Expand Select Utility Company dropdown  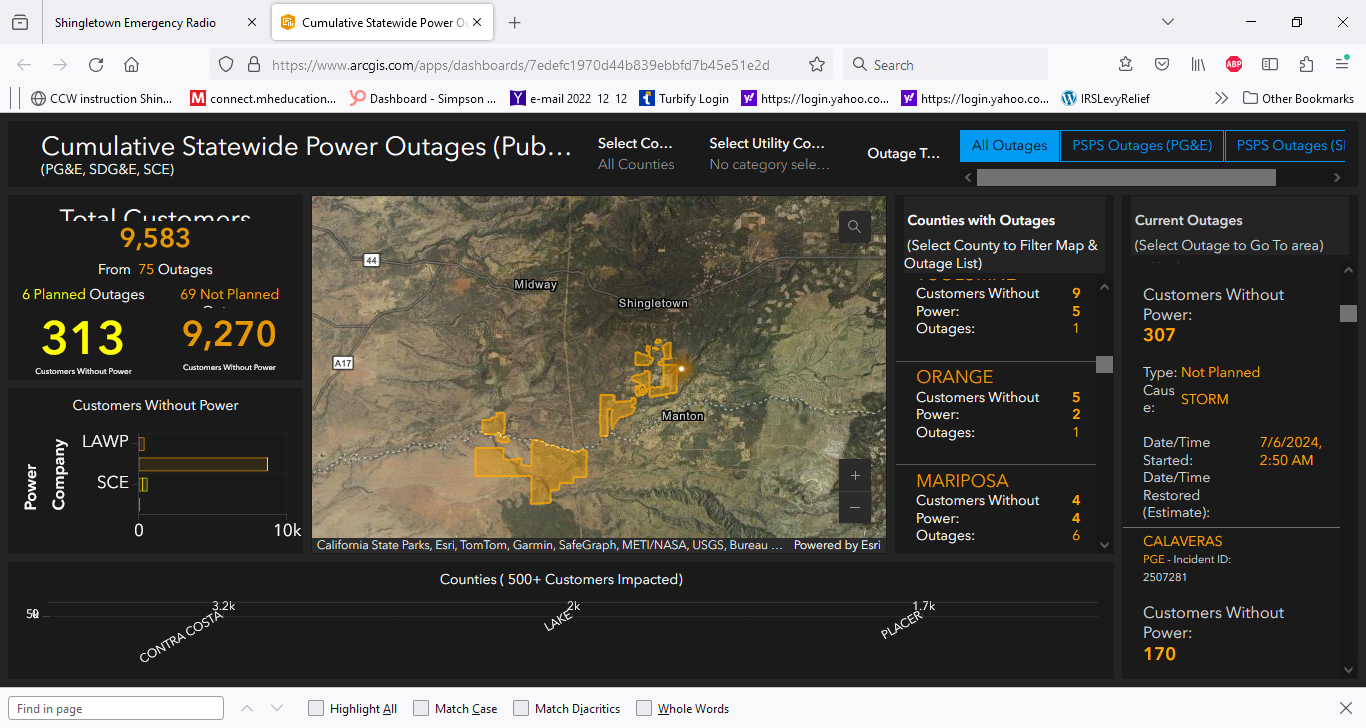768,153
